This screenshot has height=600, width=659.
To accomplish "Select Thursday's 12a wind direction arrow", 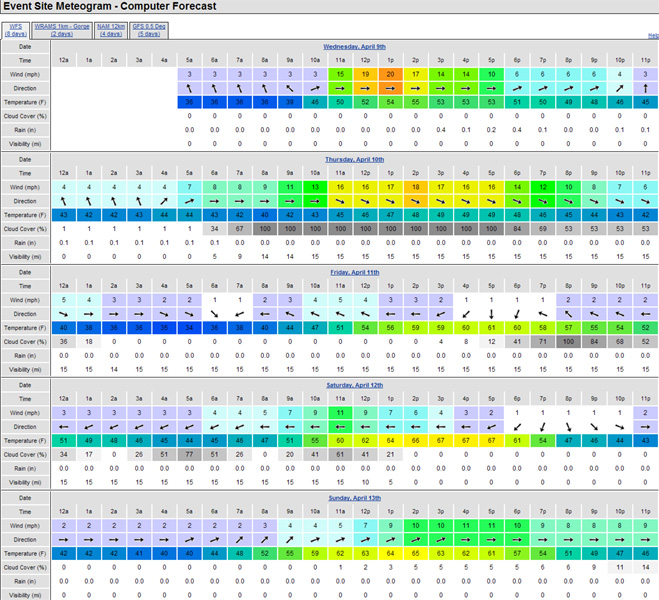I will click(64, 201).
